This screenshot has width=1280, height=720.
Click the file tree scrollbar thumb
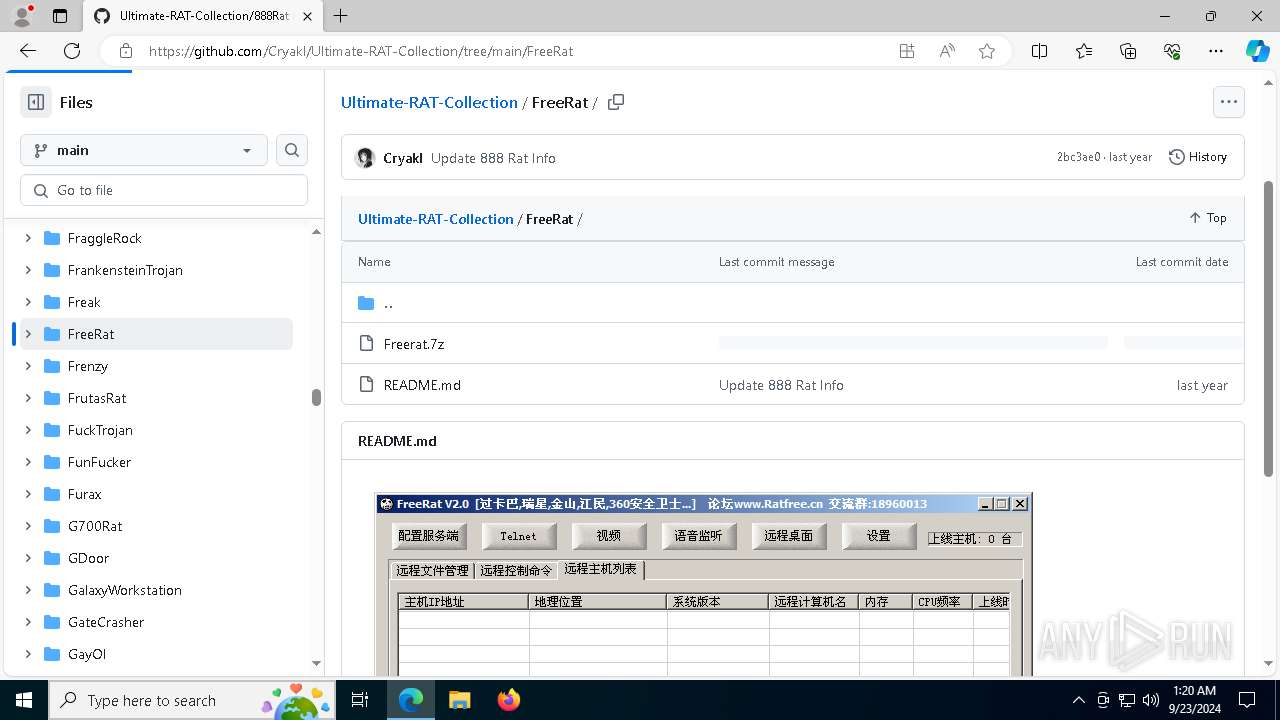tap(316, 397)
